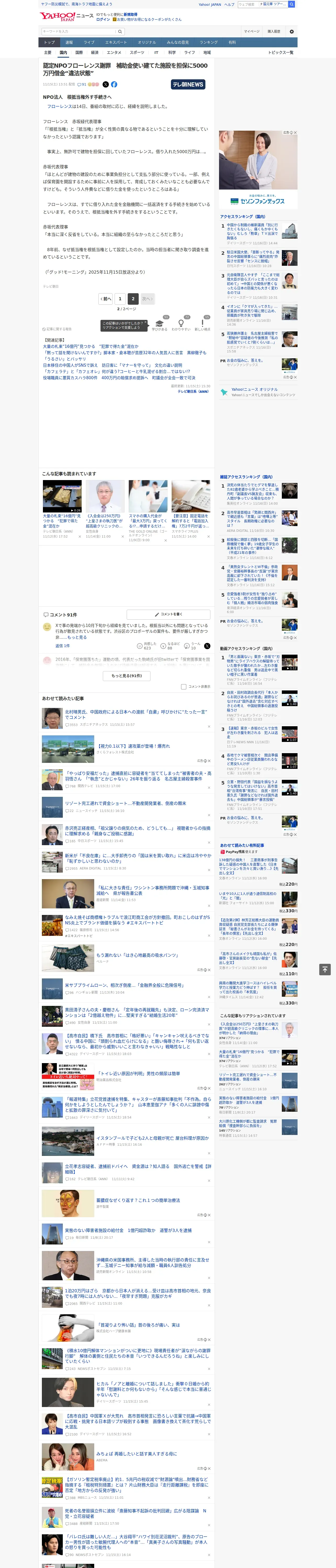
Task: Open 国際 category in sub navigation
Action: coord(79,52)
